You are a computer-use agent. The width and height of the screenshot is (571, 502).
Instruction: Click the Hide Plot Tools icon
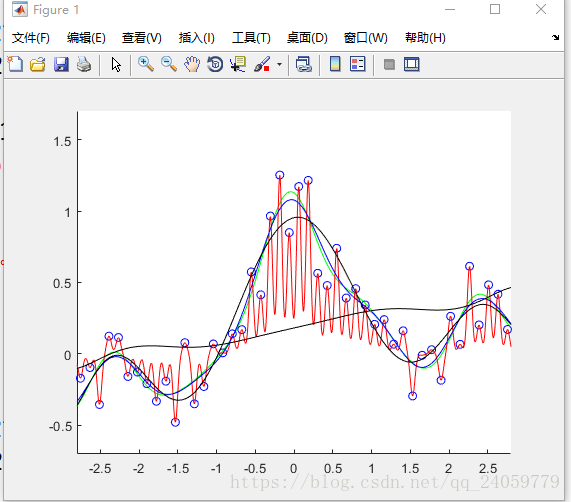(x=389, y=65)
